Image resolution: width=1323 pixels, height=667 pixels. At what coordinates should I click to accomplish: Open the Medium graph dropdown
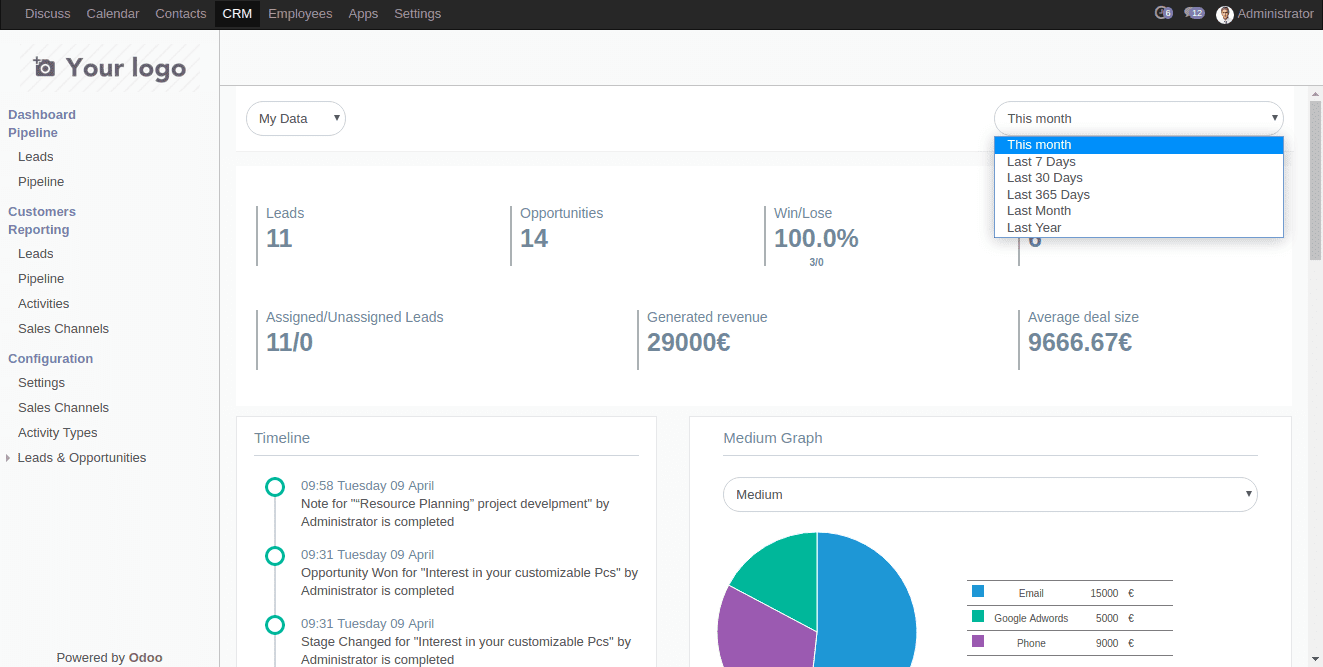[x=989, y=494]
